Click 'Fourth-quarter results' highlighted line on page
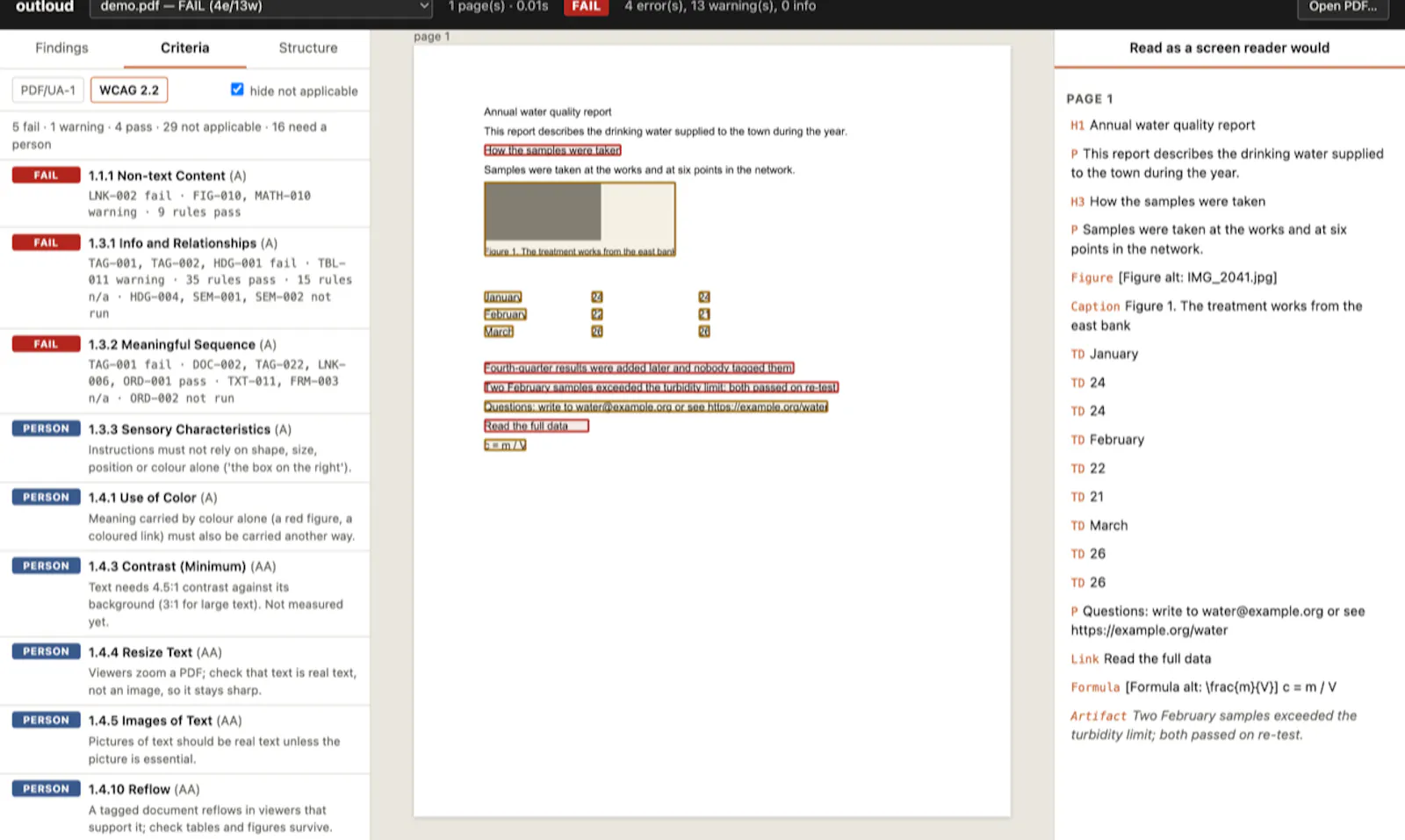This screenshot has height=840, width=1405. point(638,368)
